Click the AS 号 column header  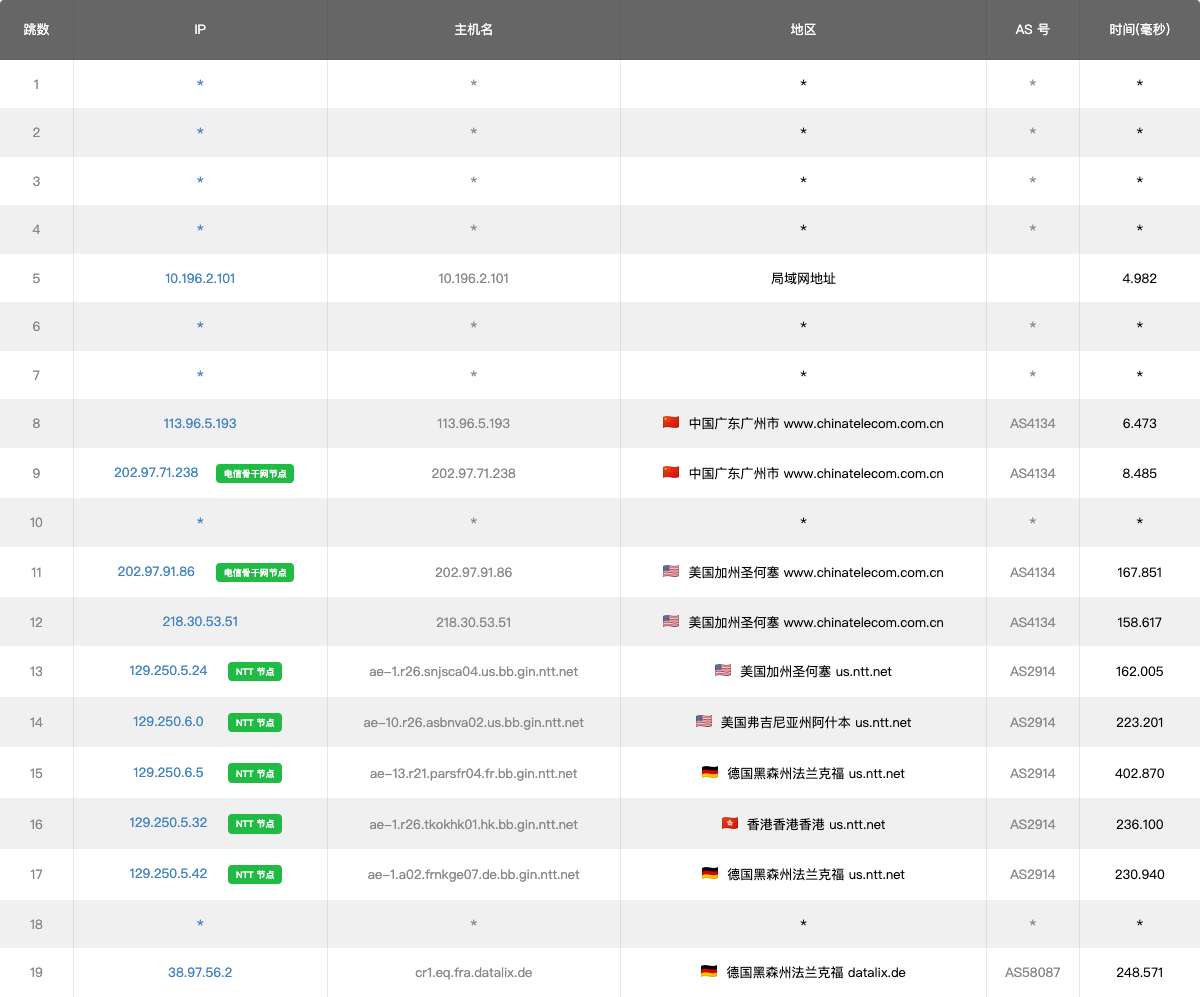coord(1032,30)
